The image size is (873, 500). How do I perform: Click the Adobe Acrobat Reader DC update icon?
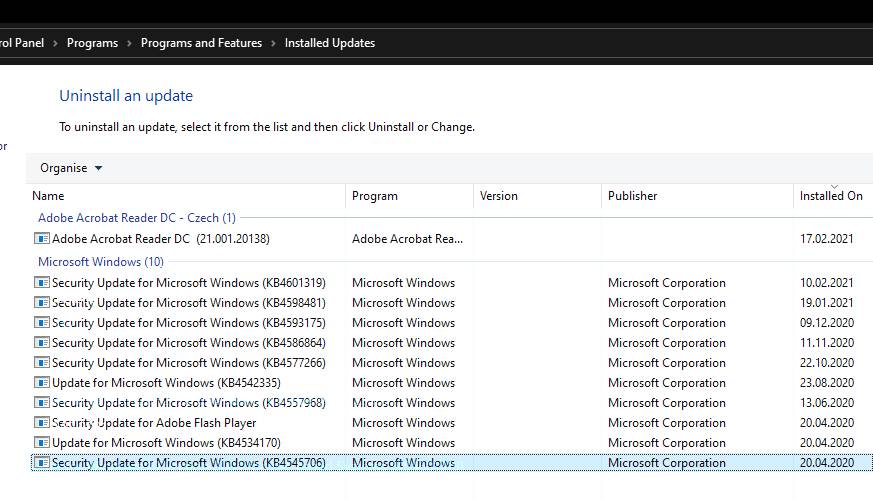pyautogui.click(x=42, y=238)
